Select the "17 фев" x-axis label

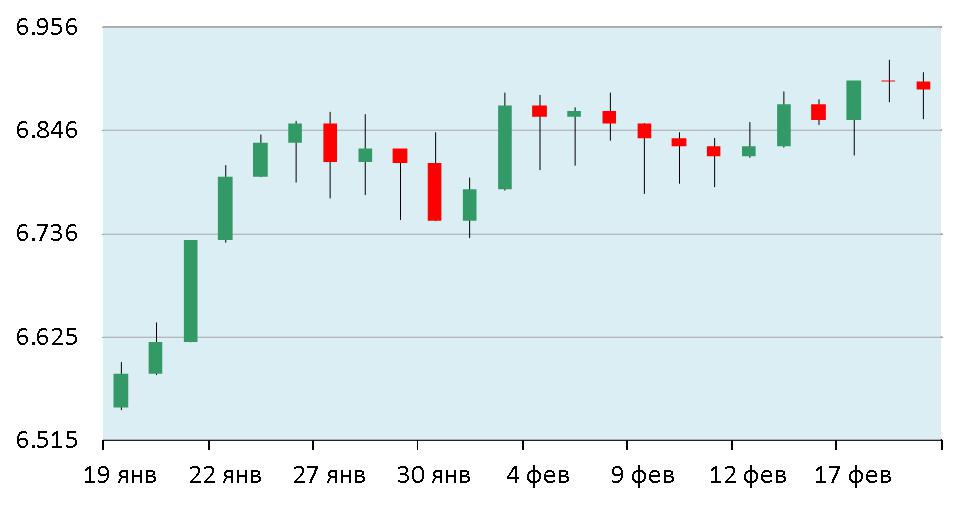853,475
